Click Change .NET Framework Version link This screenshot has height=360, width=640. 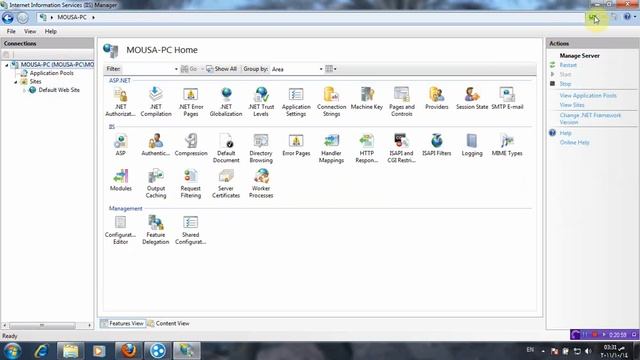click(x=590, y=119)
